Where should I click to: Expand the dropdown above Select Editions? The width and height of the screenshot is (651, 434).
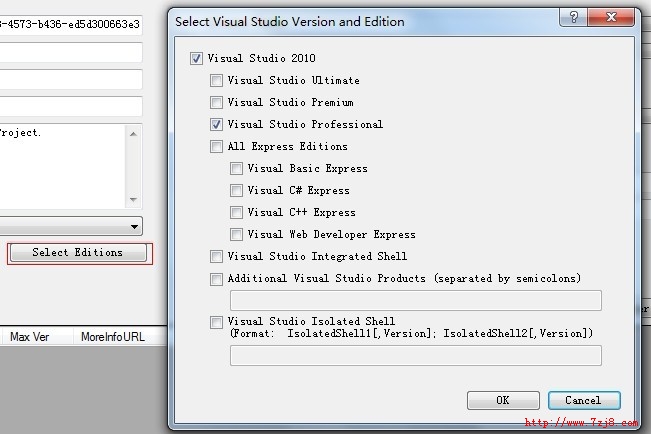coord(134,227)
